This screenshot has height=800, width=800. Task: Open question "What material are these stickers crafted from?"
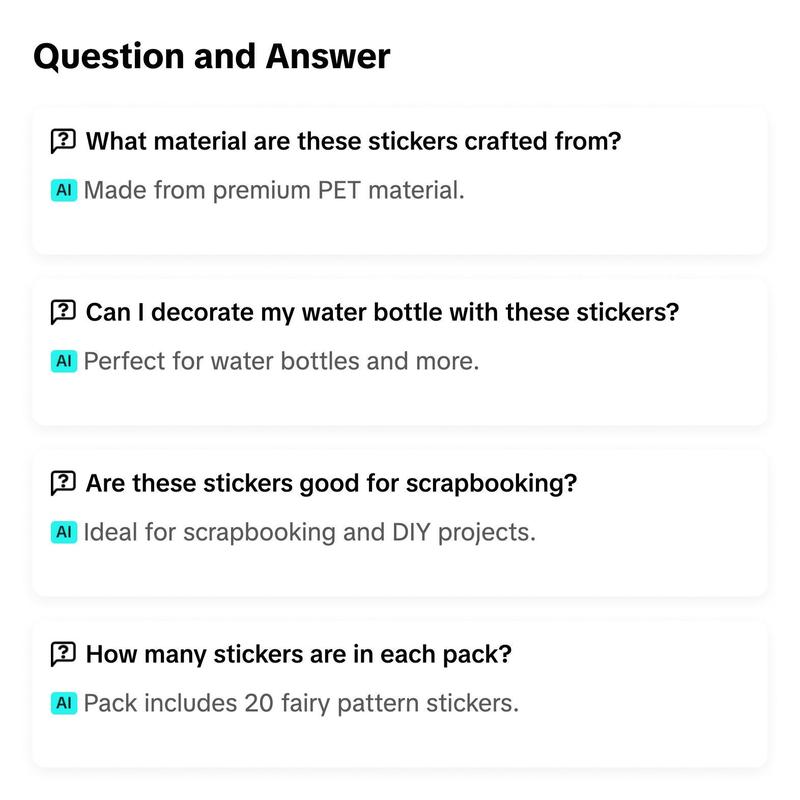click(x=354, y=141)
